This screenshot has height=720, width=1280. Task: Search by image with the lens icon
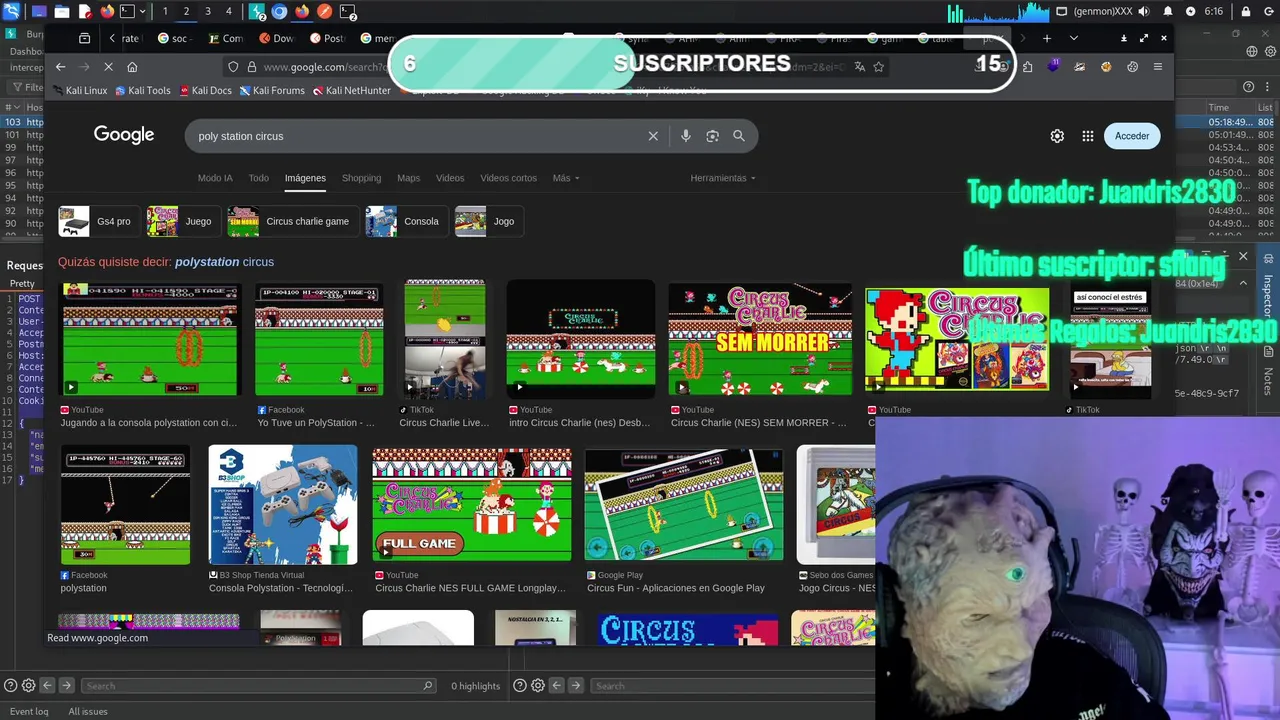coord(712,136)
